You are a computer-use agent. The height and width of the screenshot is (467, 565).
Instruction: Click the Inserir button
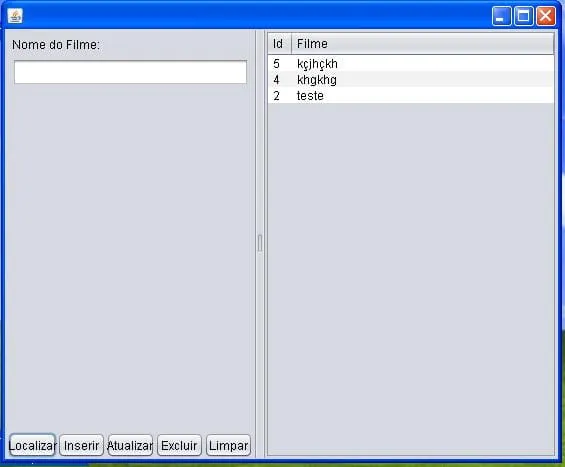pyautogui.click(x=81, y=445)
